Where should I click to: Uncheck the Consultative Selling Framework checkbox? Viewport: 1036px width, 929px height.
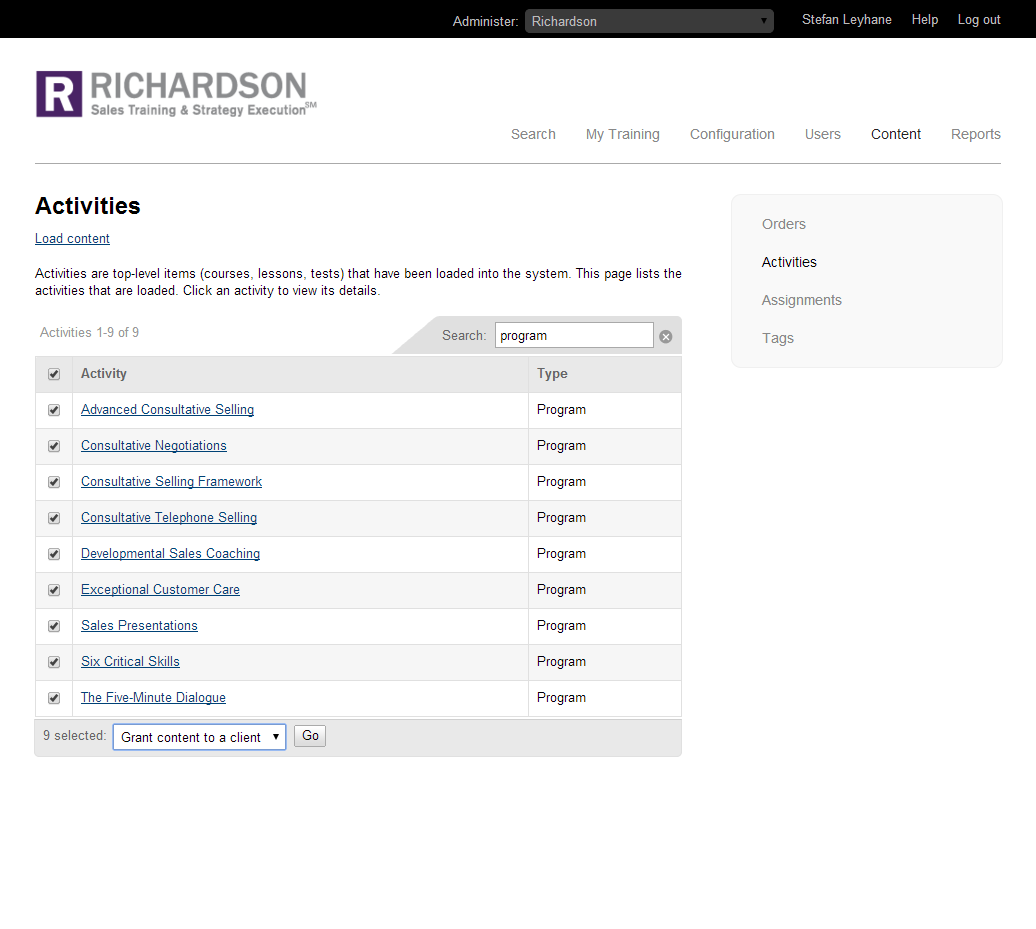(54, 482)
